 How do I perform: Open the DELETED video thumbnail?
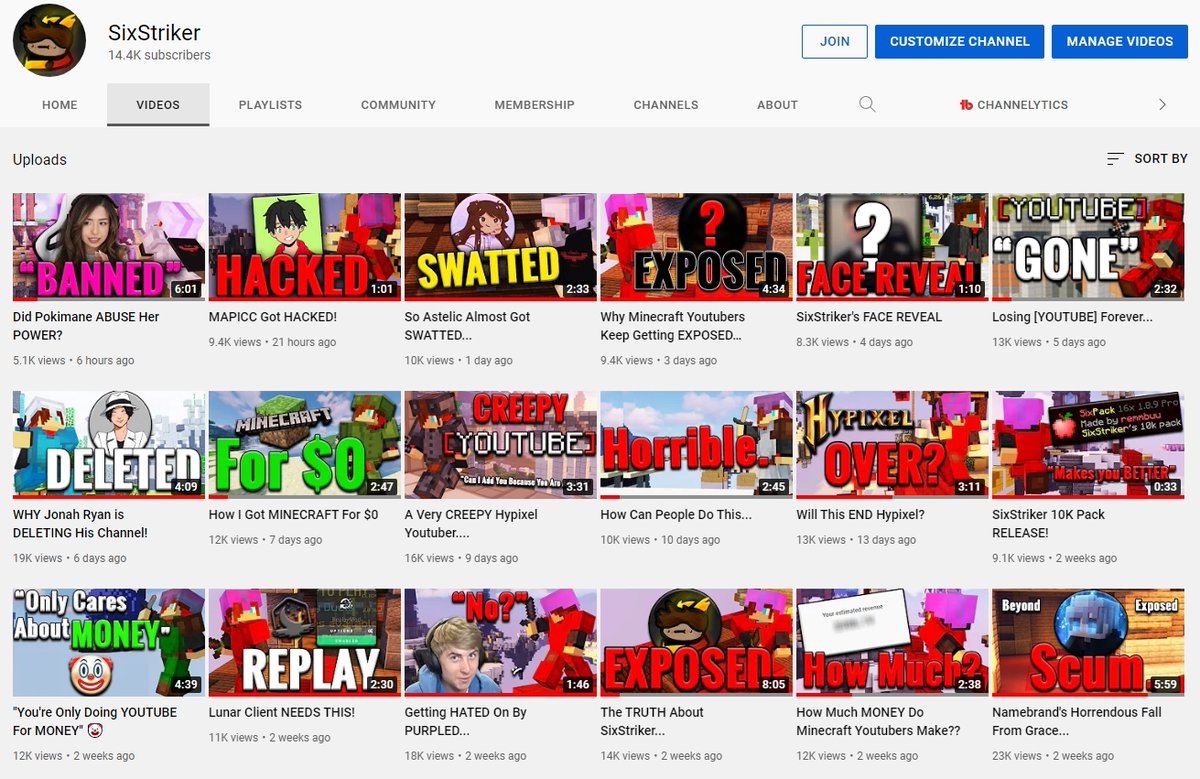[109, 445]
